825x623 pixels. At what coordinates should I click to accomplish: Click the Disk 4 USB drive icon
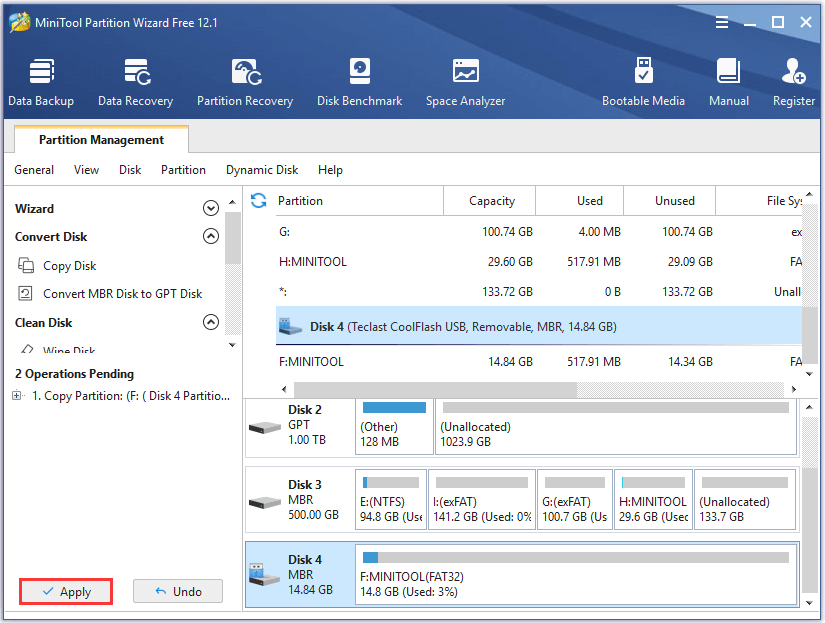pos(264,575)
